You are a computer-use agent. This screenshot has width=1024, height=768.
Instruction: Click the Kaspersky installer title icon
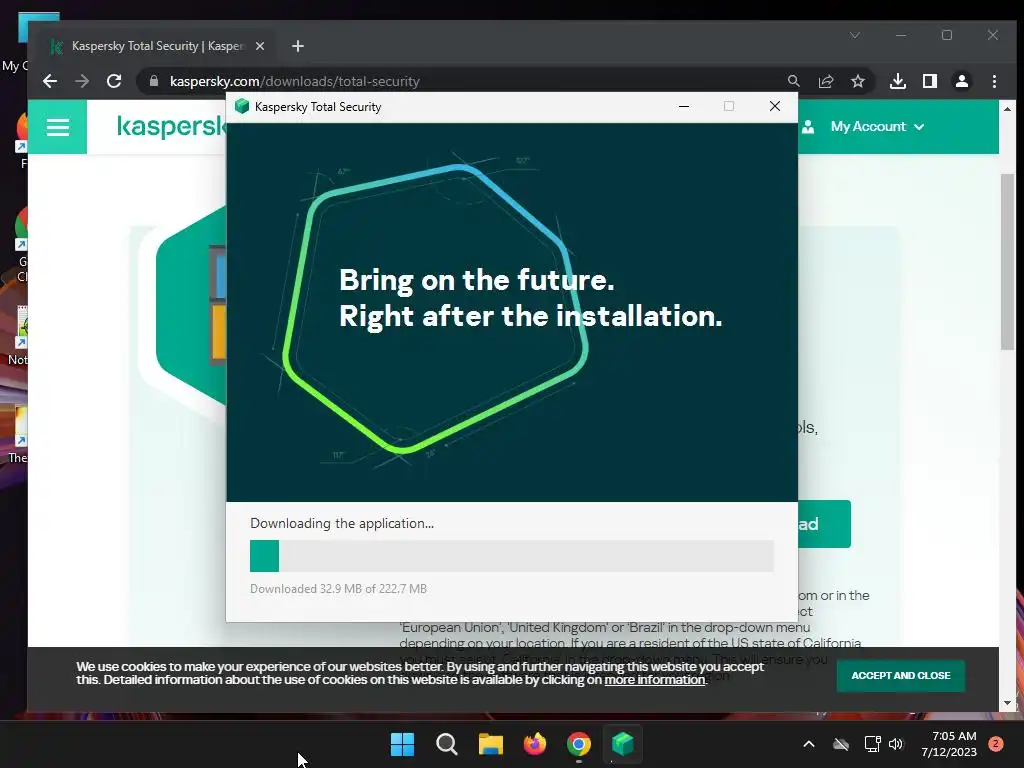pyautogui.click(x=242, y=106)
